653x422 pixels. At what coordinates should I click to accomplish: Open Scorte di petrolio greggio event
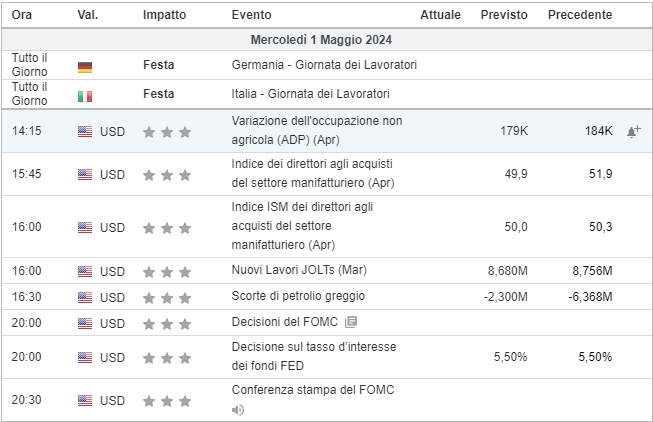coord(298,296)
